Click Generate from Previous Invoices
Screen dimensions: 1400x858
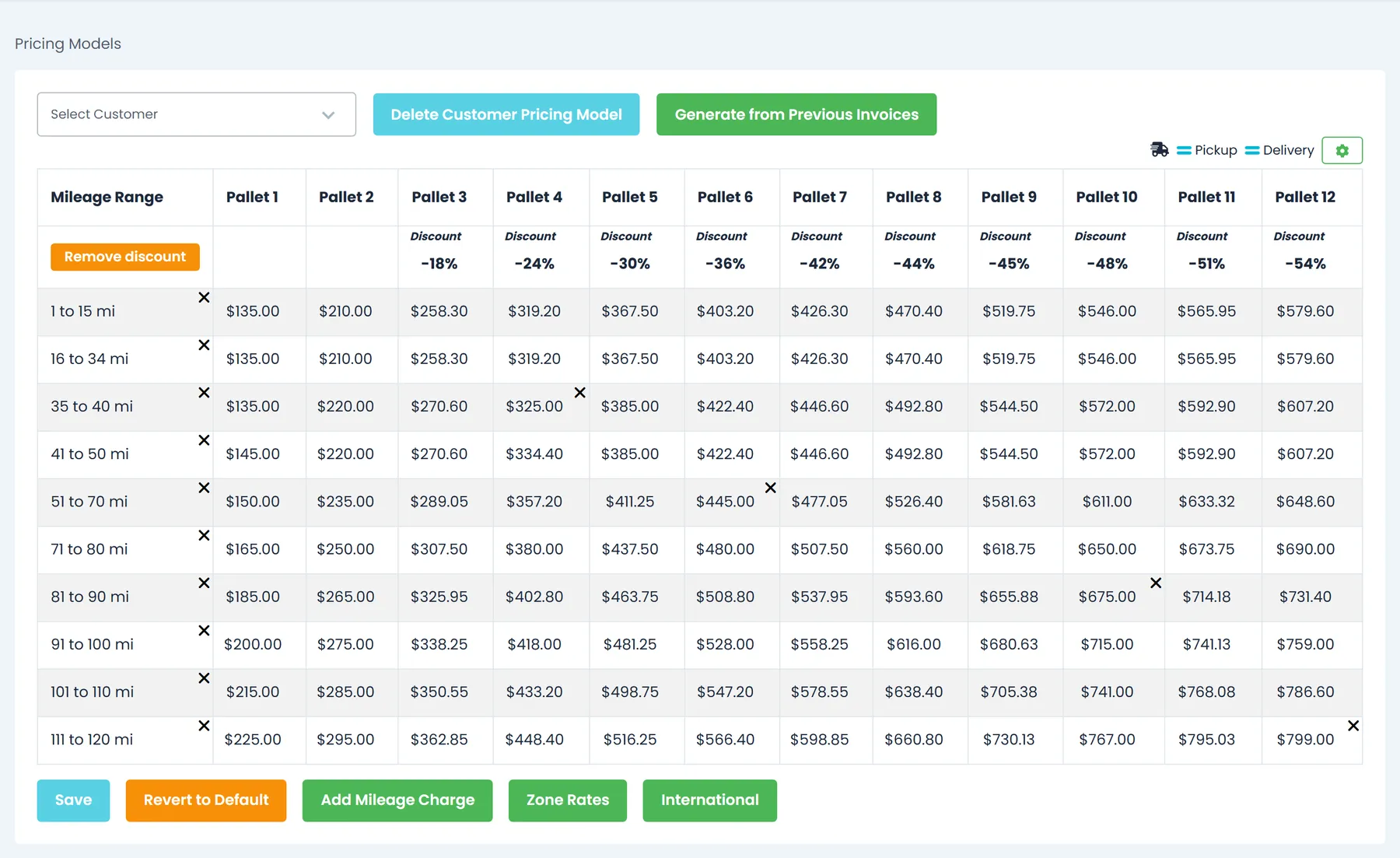click(796, 114)
